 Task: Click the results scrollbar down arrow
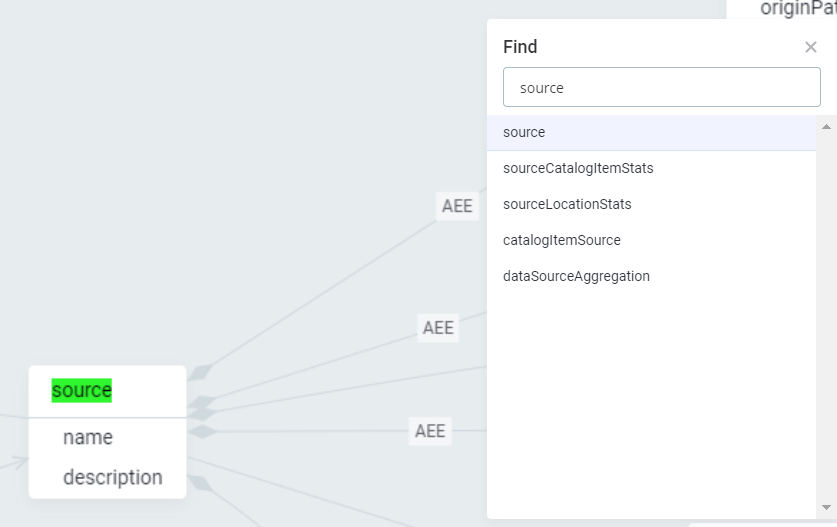826,508
